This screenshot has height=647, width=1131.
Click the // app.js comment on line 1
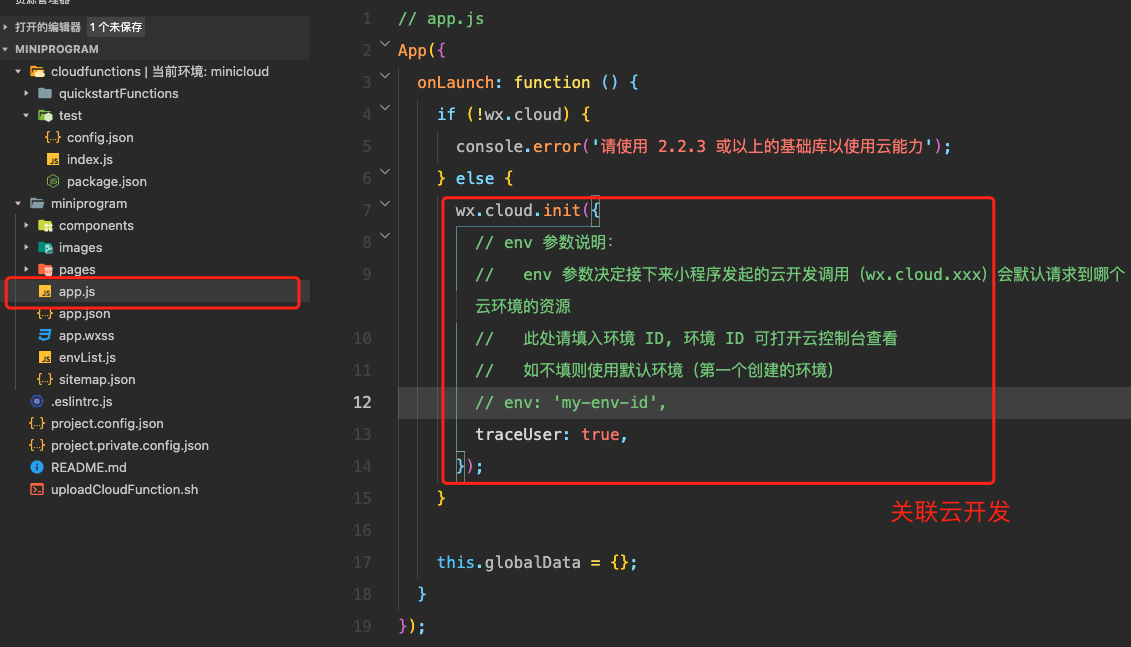(x=441, y=19)
